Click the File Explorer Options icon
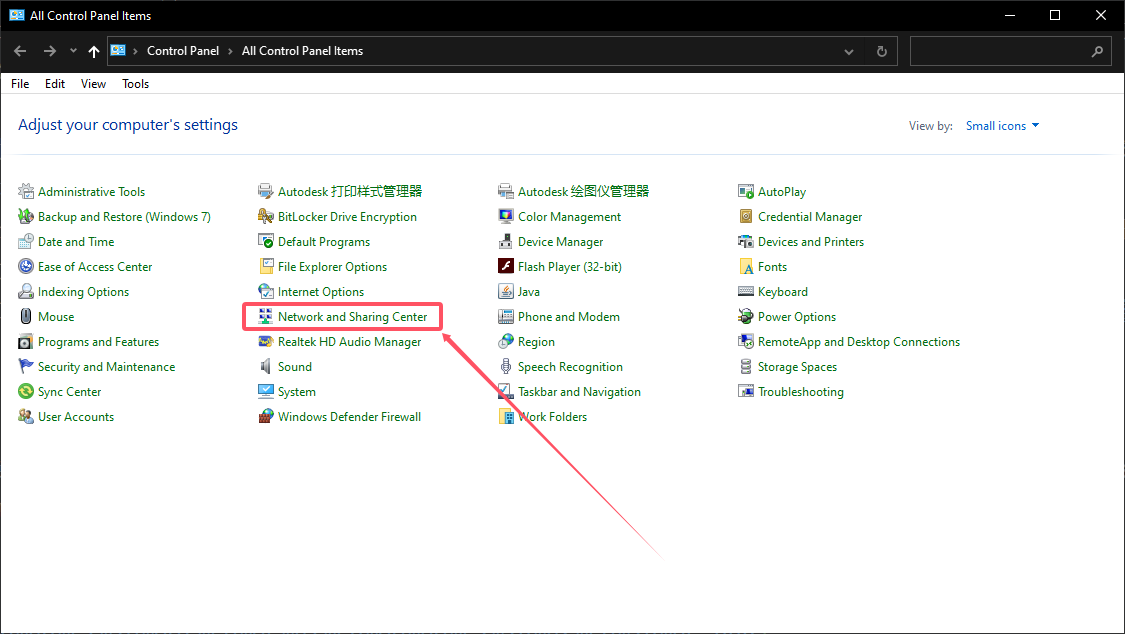This screenshot has height=634, width=1125. (265, 267)
